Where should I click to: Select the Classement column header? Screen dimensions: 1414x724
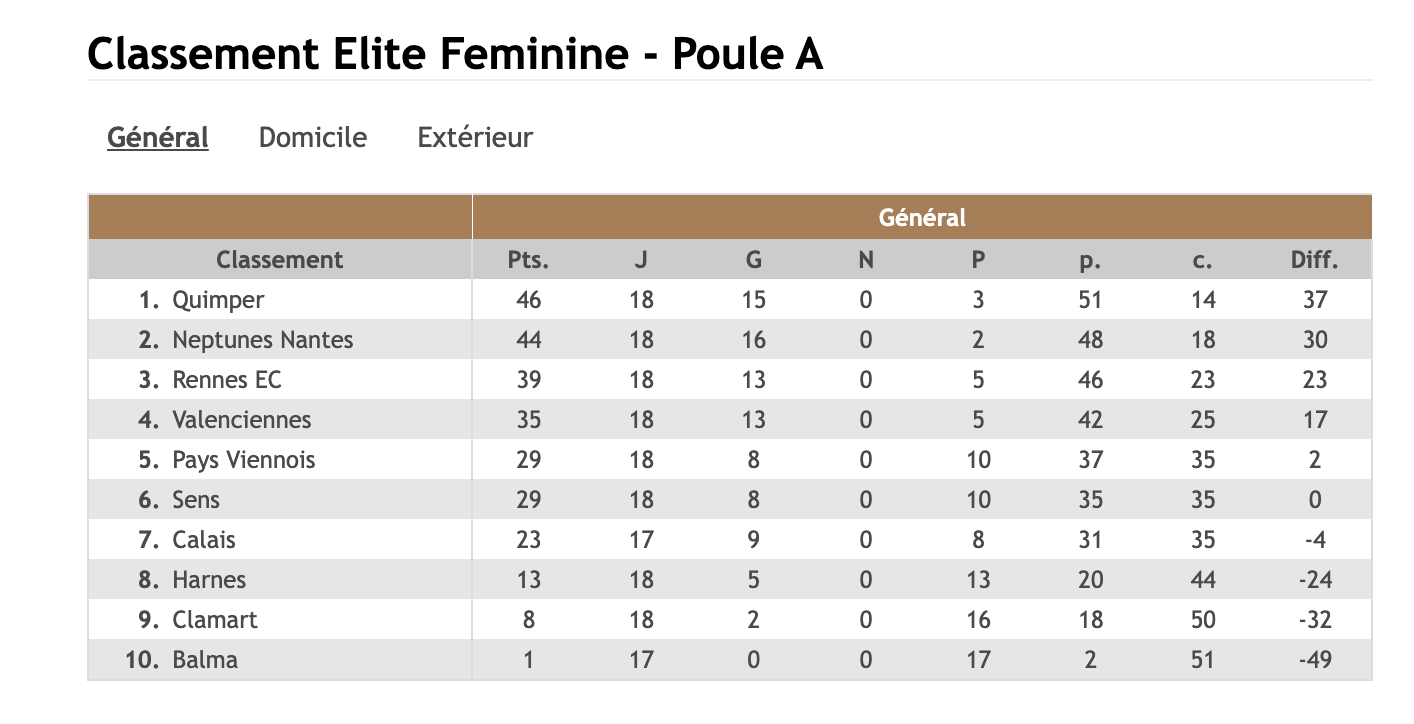(x=279, y=260)
